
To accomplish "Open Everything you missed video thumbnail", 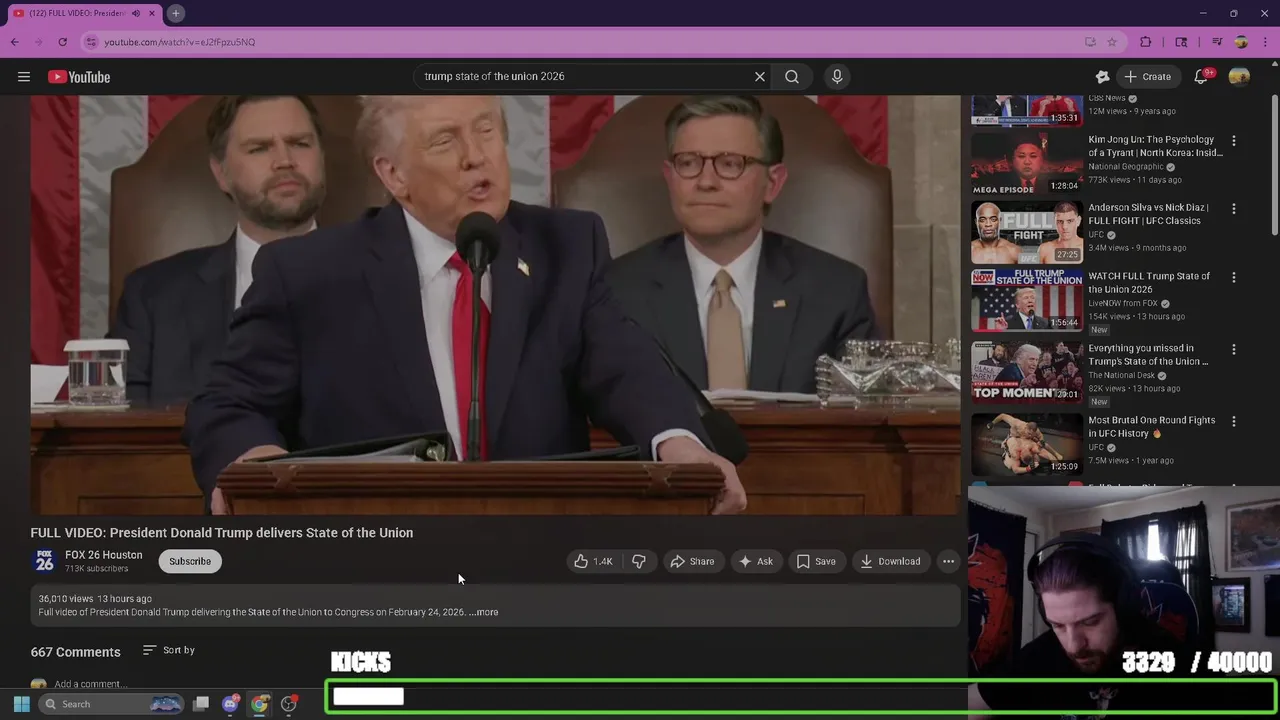I will click(x=1026, y=372).
